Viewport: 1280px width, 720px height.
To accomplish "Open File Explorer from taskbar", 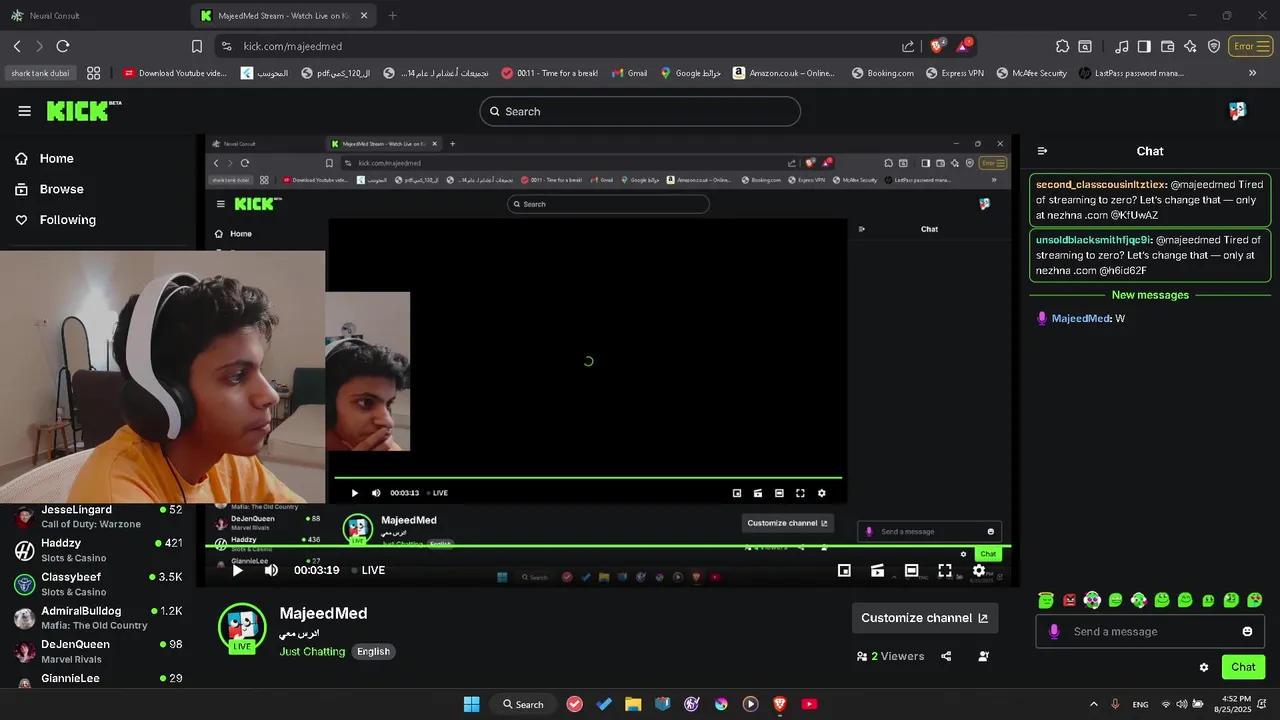I will (x=633, y=704).
